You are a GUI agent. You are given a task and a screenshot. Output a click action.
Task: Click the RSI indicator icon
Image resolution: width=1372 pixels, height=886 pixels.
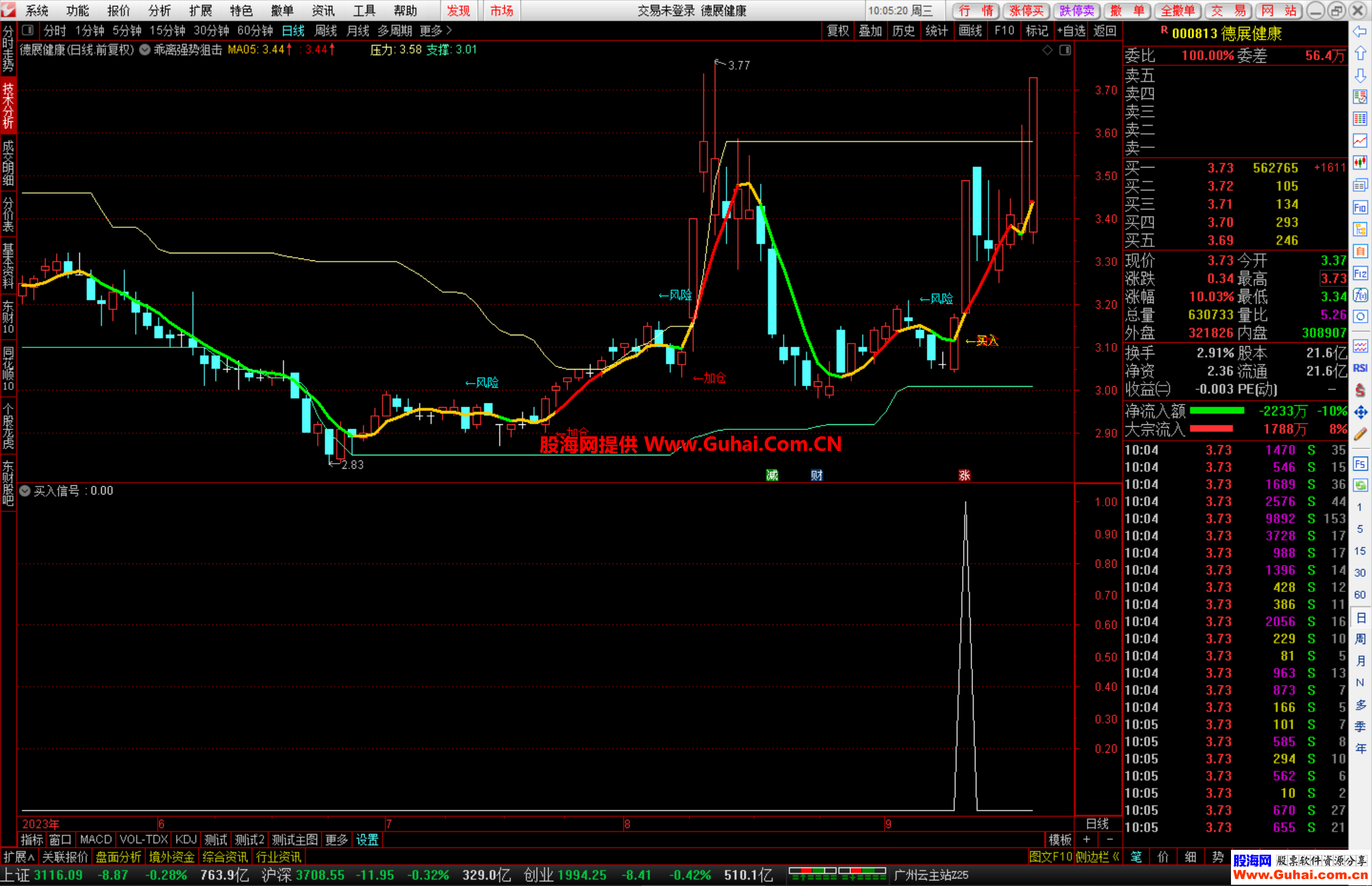pyautogui.click(x=1360, y=368)
